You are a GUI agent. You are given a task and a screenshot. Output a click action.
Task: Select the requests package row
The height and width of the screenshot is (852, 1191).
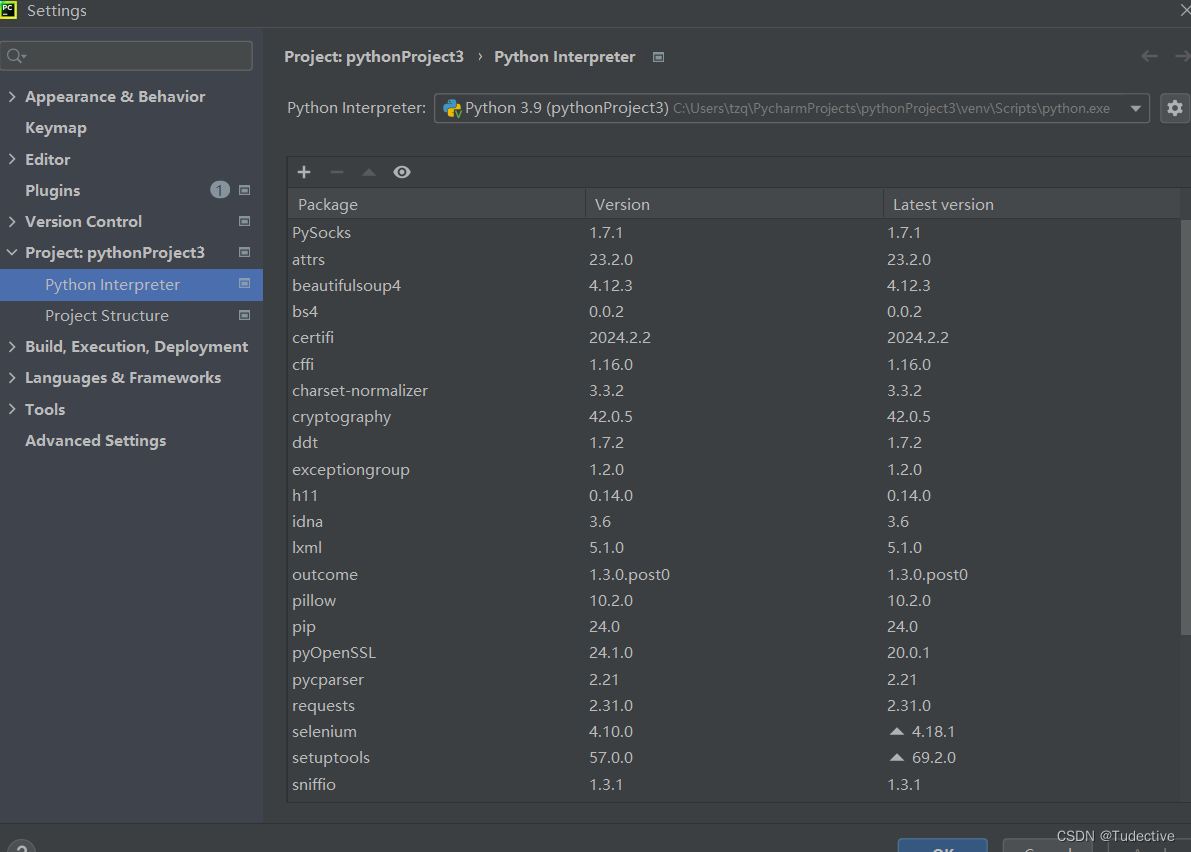tap(734, 705)
